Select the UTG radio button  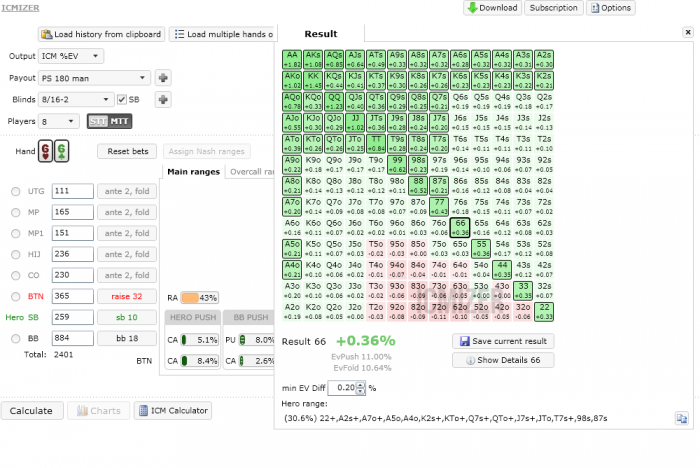click(16, 192)
